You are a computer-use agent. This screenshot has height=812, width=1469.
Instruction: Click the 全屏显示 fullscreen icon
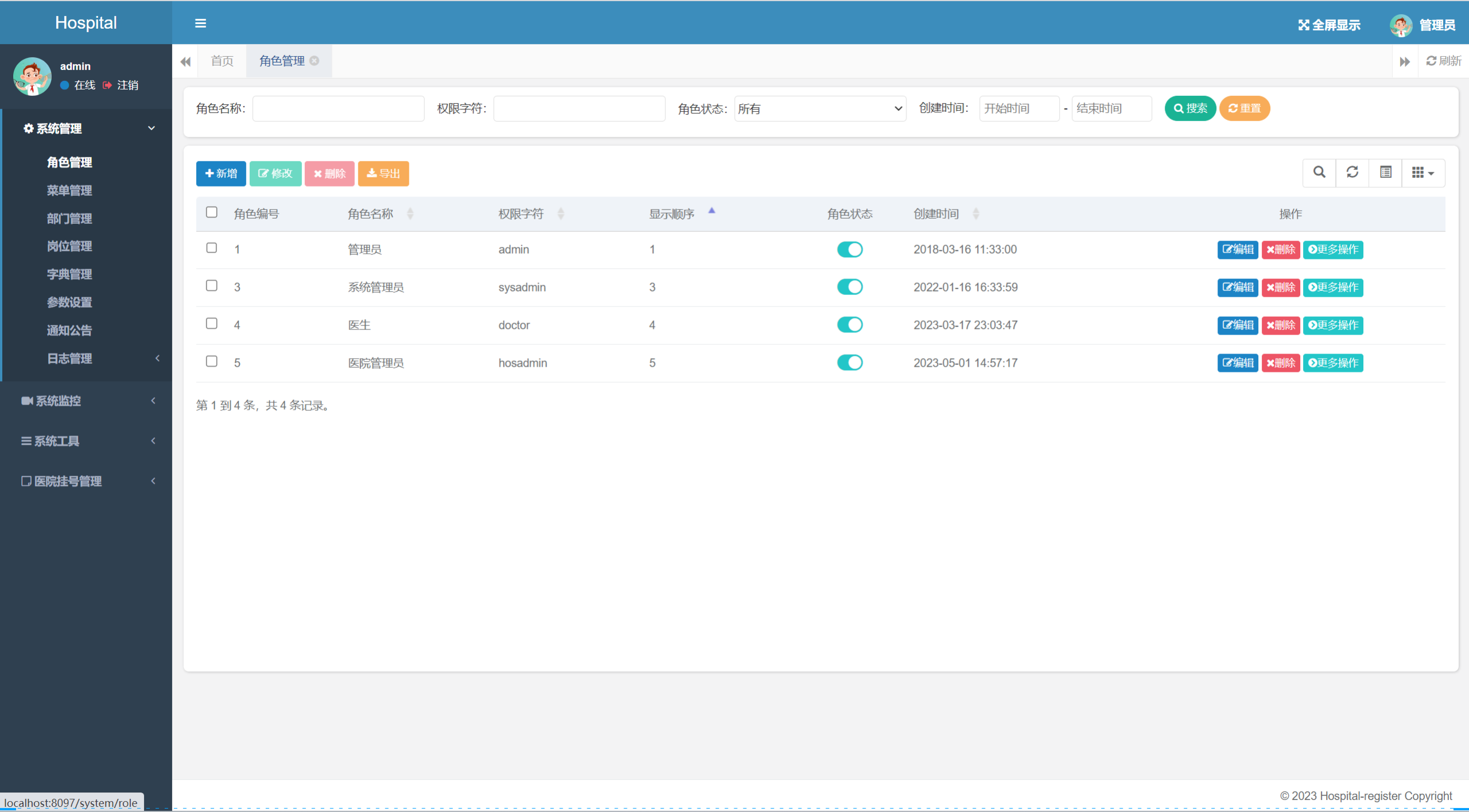click(1304, 25)
